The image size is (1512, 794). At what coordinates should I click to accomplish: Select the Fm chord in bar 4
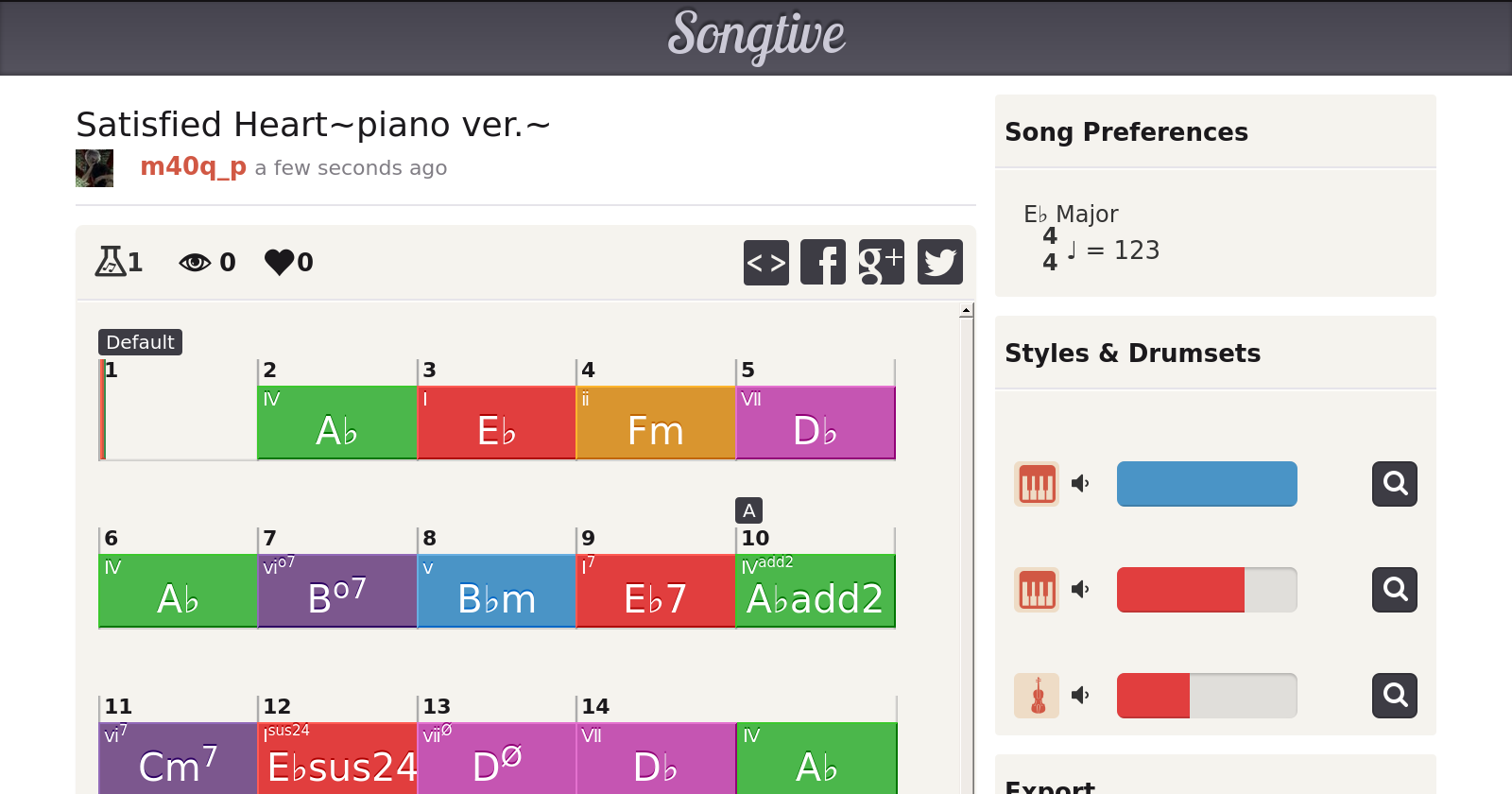pos(655,423)
